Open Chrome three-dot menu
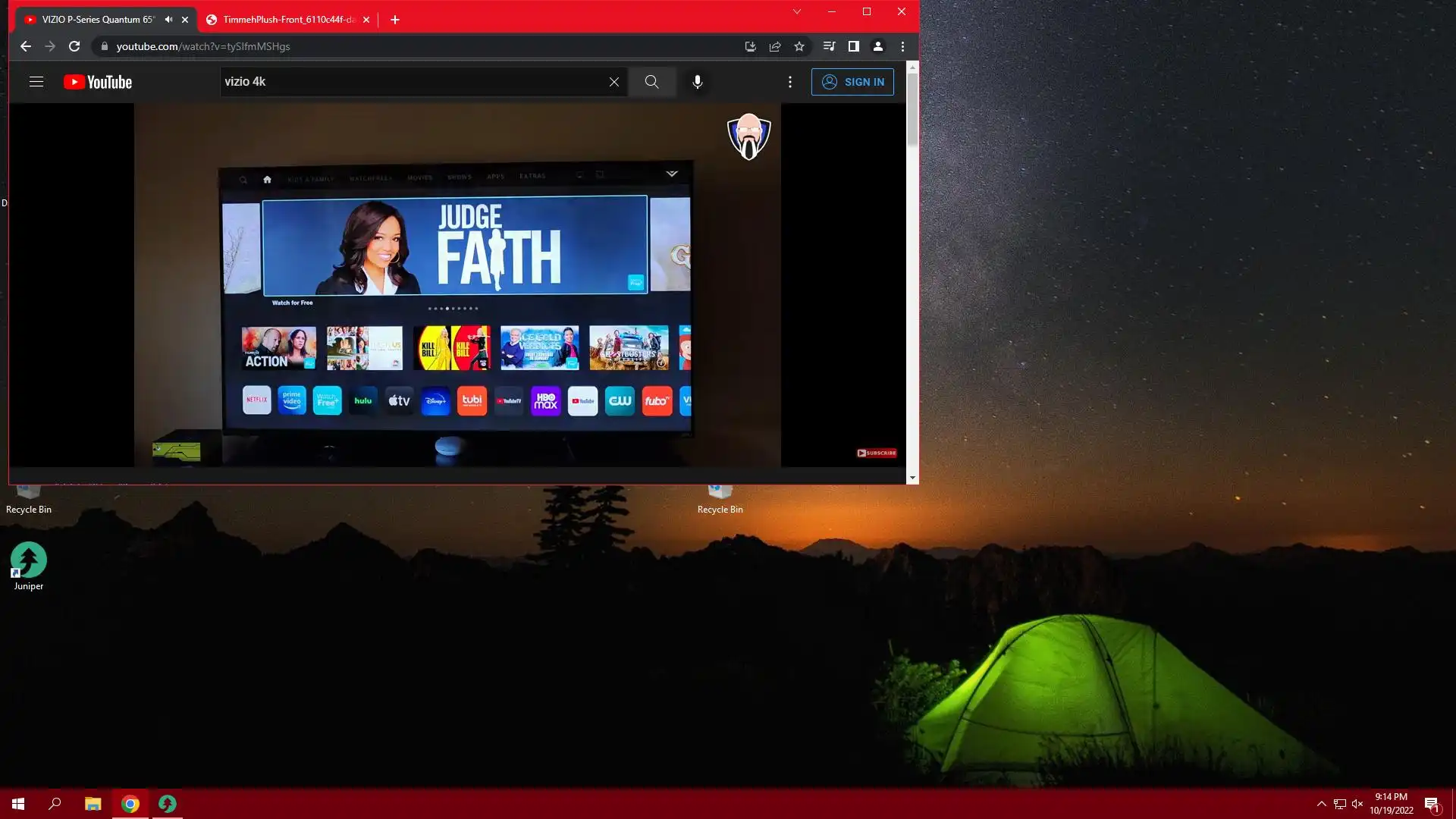1456x819 pixels. point(902,46)
